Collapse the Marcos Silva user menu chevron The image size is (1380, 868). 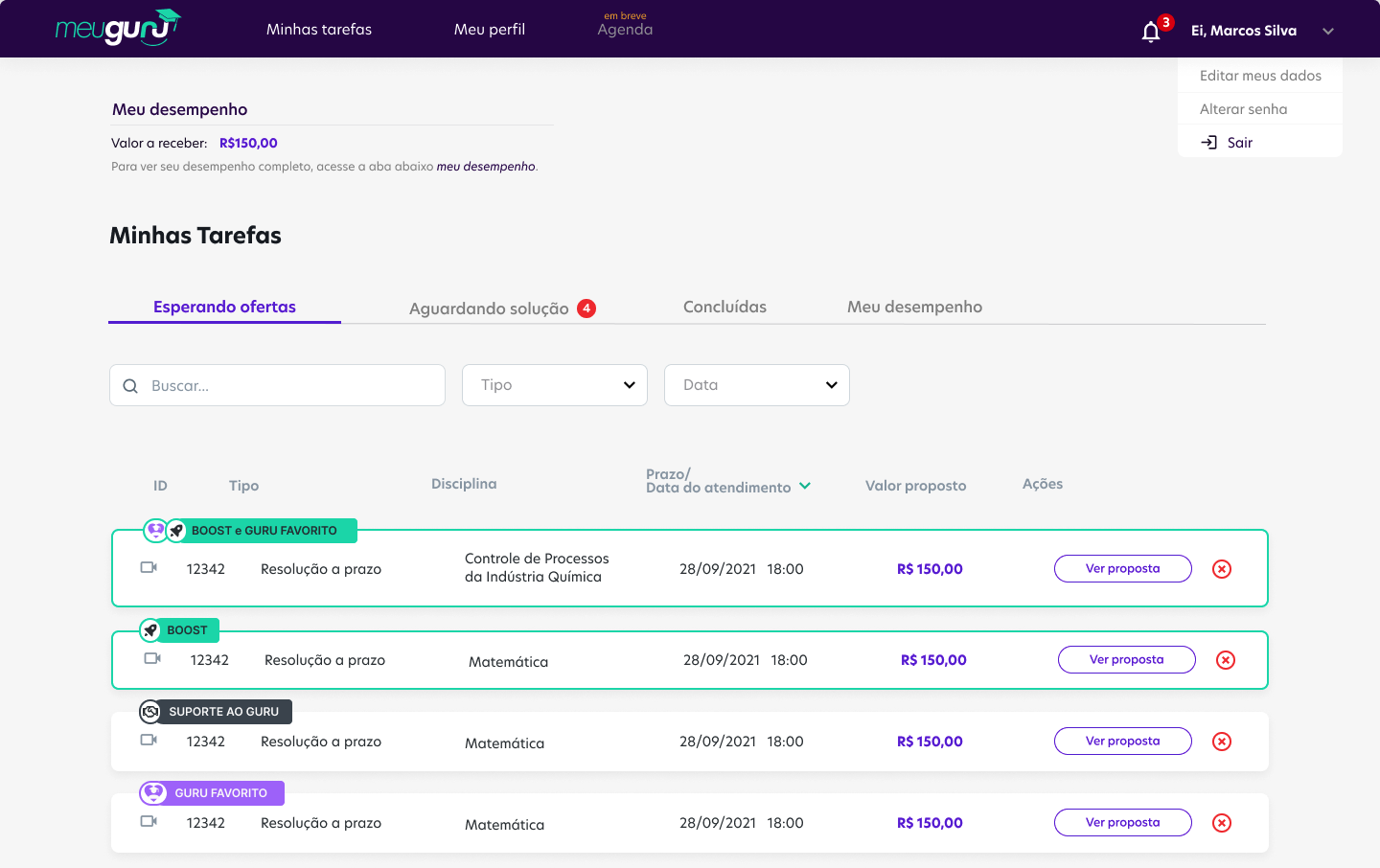(x=1328, y=32)
